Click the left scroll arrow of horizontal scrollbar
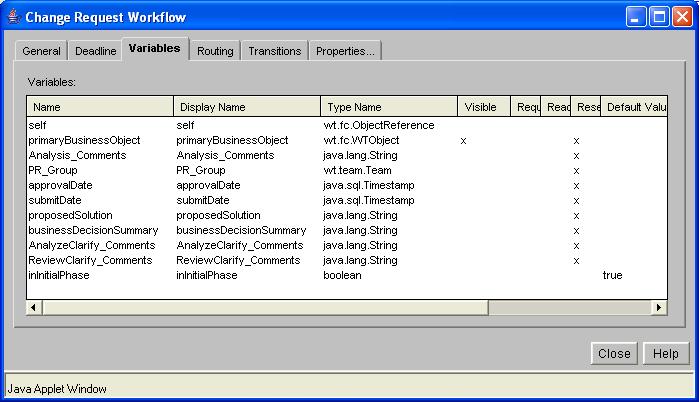Screen dimensions: 699x402 coord(34,307)
